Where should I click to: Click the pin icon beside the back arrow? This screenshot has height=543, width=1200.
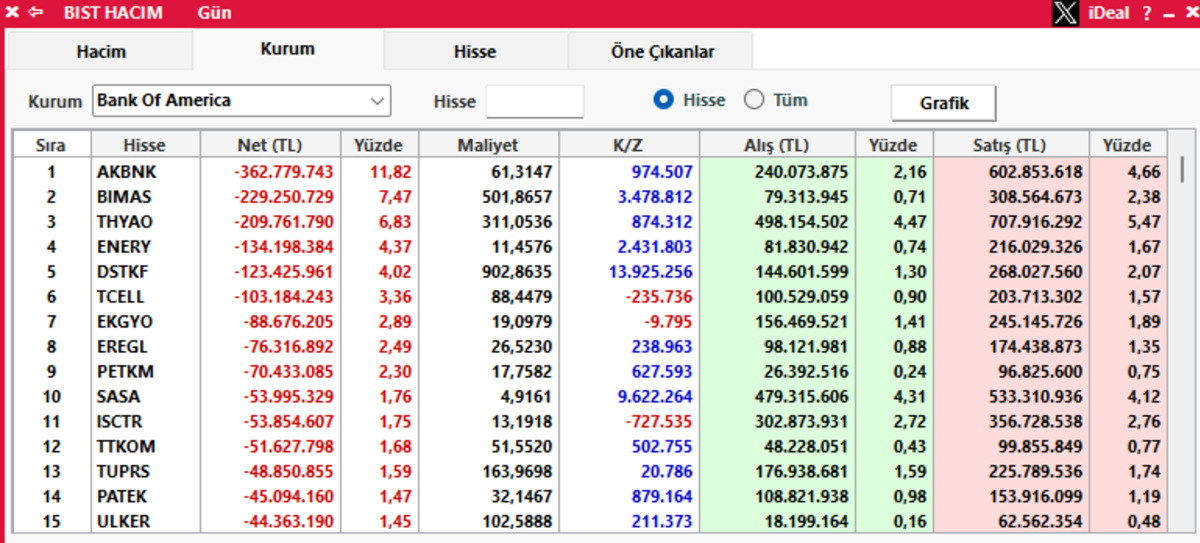tap(12, 13)
